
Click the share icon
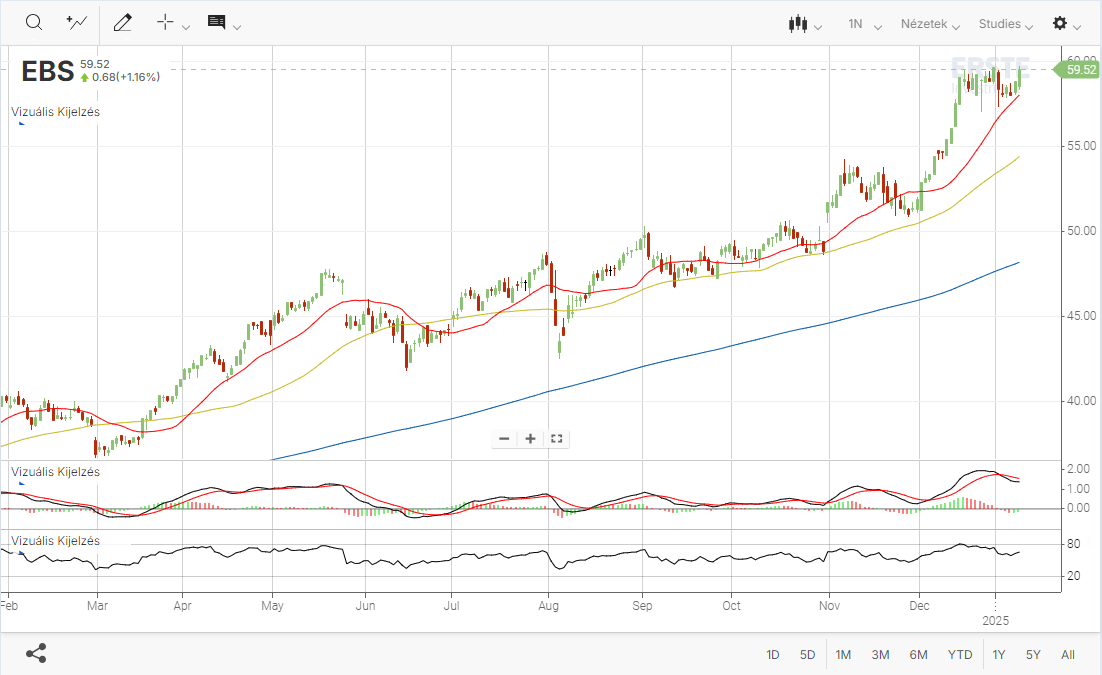tap(36, 653)
